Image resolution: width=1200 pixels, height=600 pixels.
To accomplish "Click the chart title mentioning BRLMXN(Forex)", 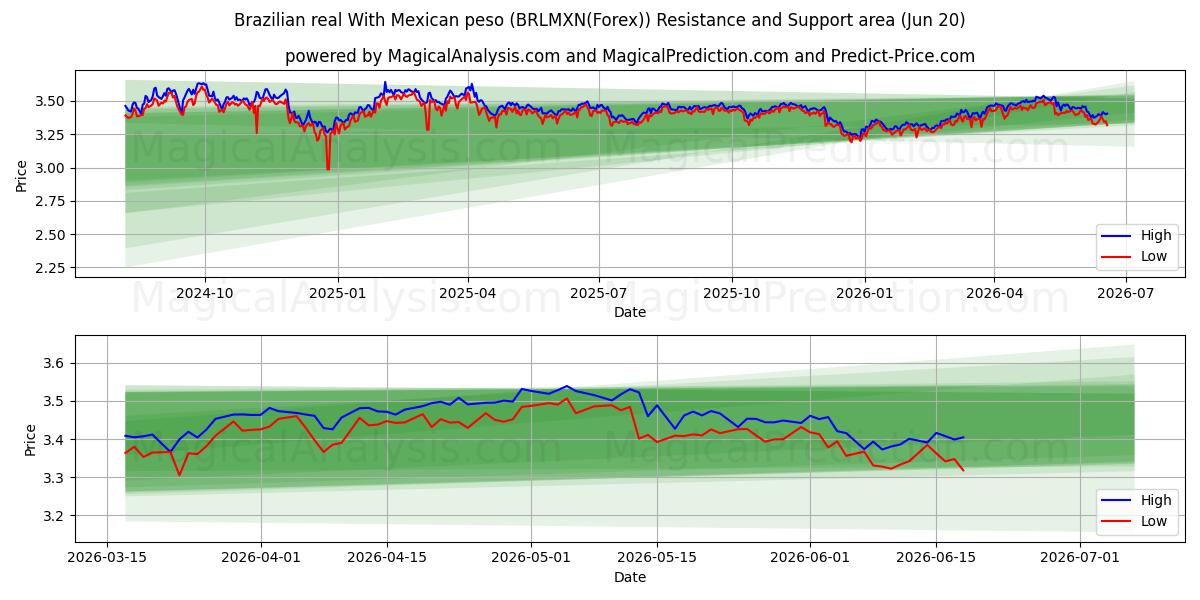I will coord(600,20).
